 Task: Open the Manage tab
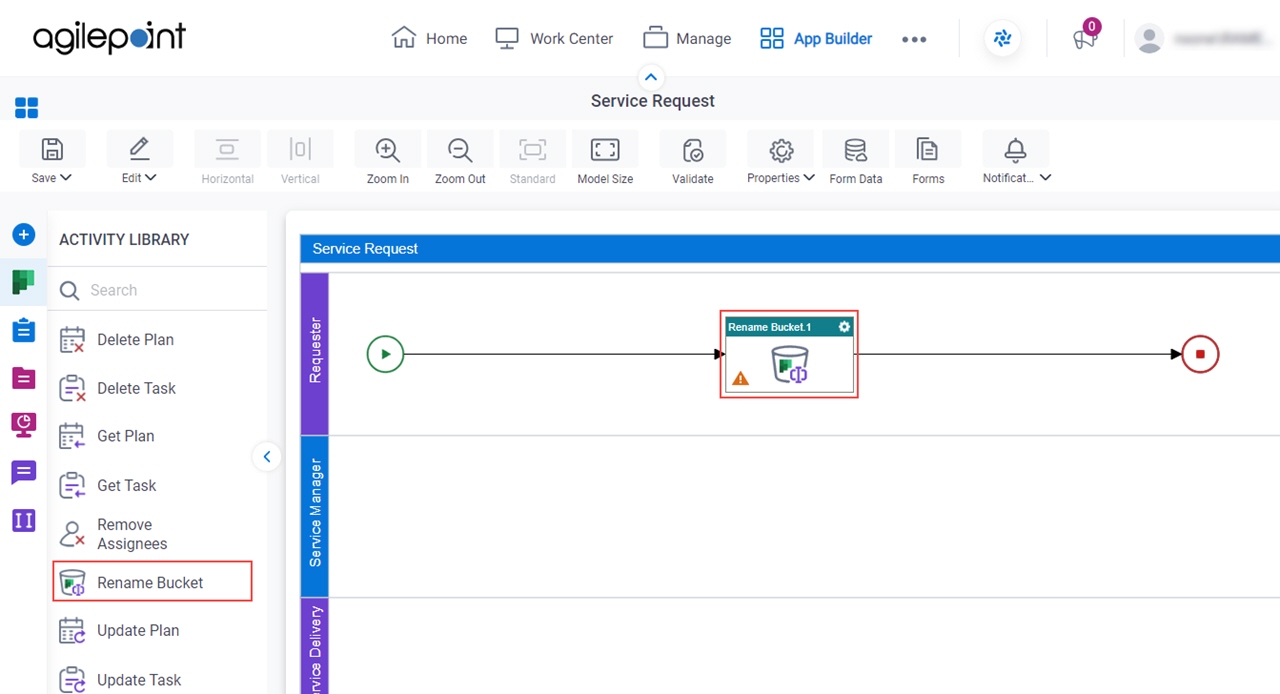click(687, 38)
